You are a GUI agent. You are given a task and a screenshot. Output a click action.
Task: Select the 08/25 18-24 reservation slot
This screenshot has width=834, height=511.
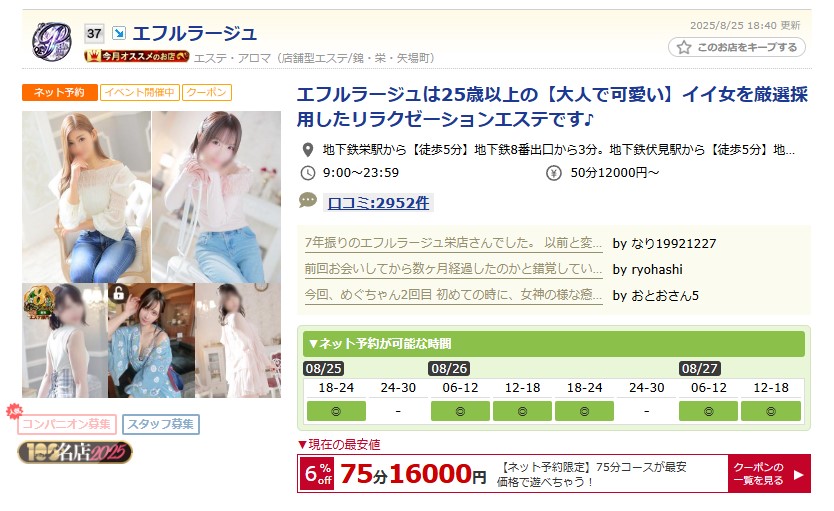336,411
